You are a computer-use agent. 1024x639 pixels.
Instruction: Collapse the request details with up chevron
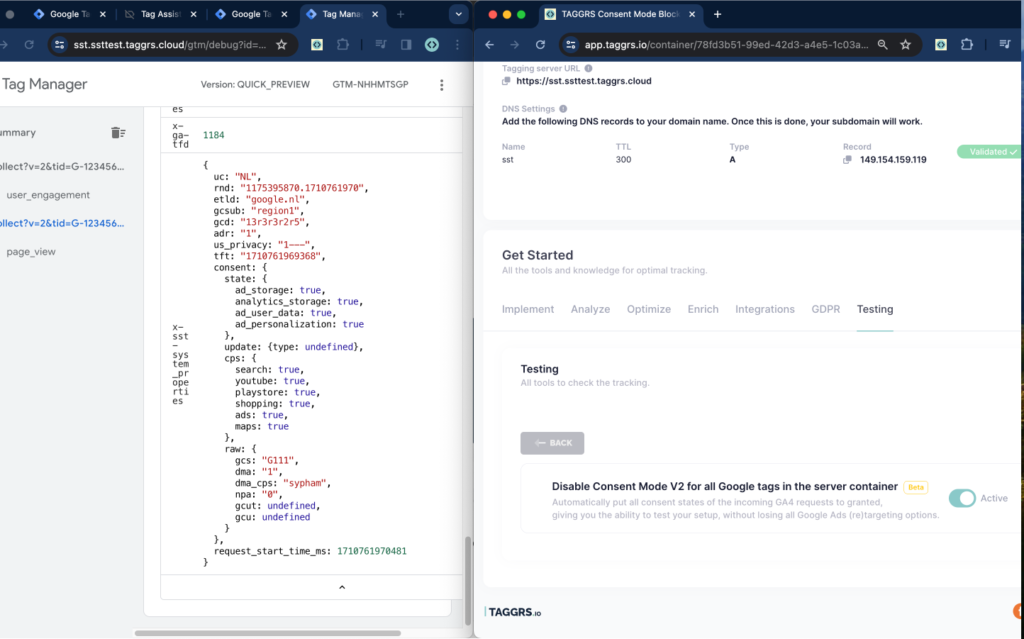pos(342,587)
